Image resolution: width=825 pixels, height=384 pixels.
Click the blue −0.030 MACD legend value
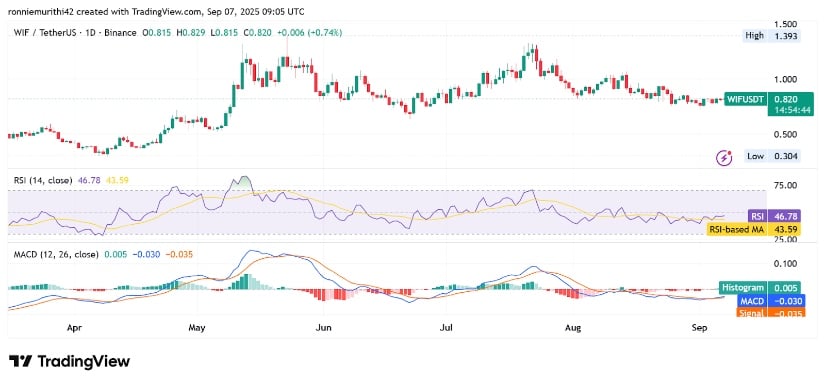pyautogui.click(x=145, y=254)
